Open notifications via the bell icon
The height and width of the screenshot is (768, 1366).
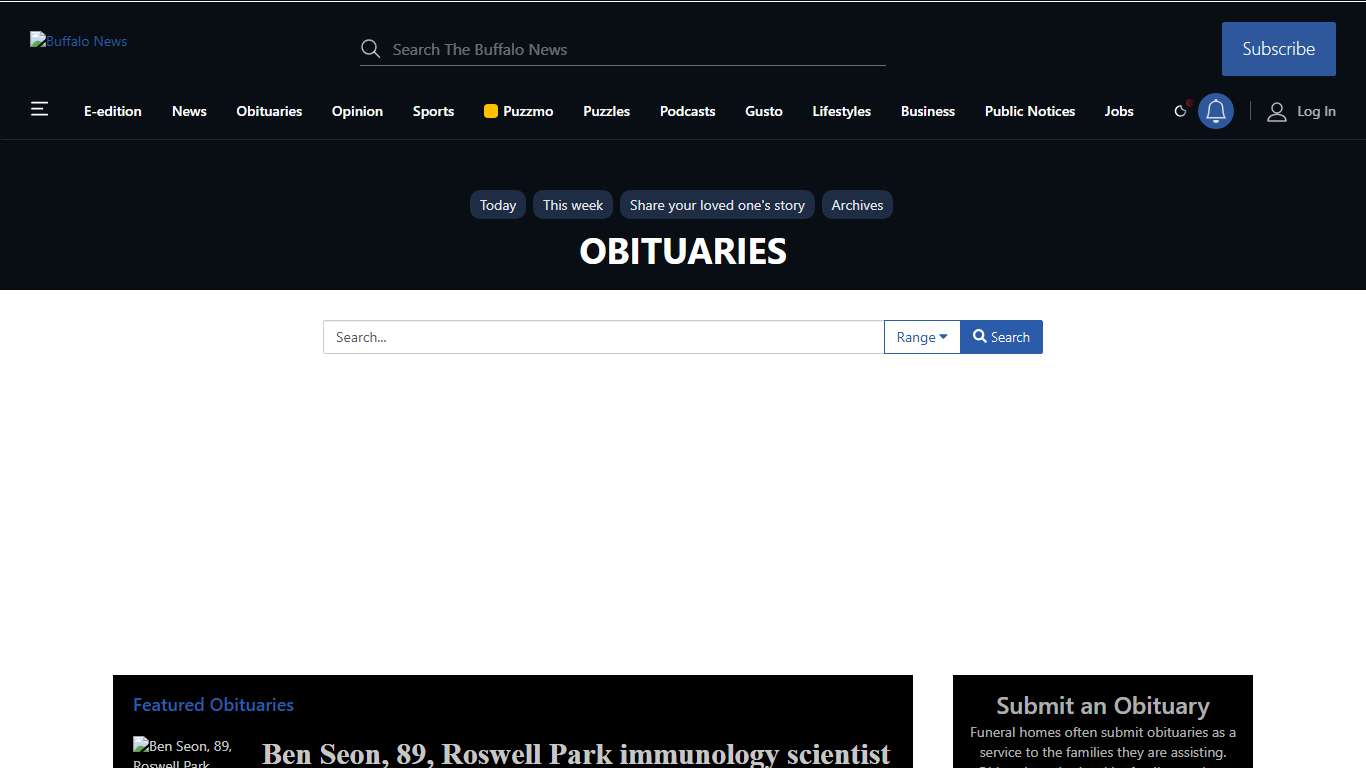click(1216, 111)
